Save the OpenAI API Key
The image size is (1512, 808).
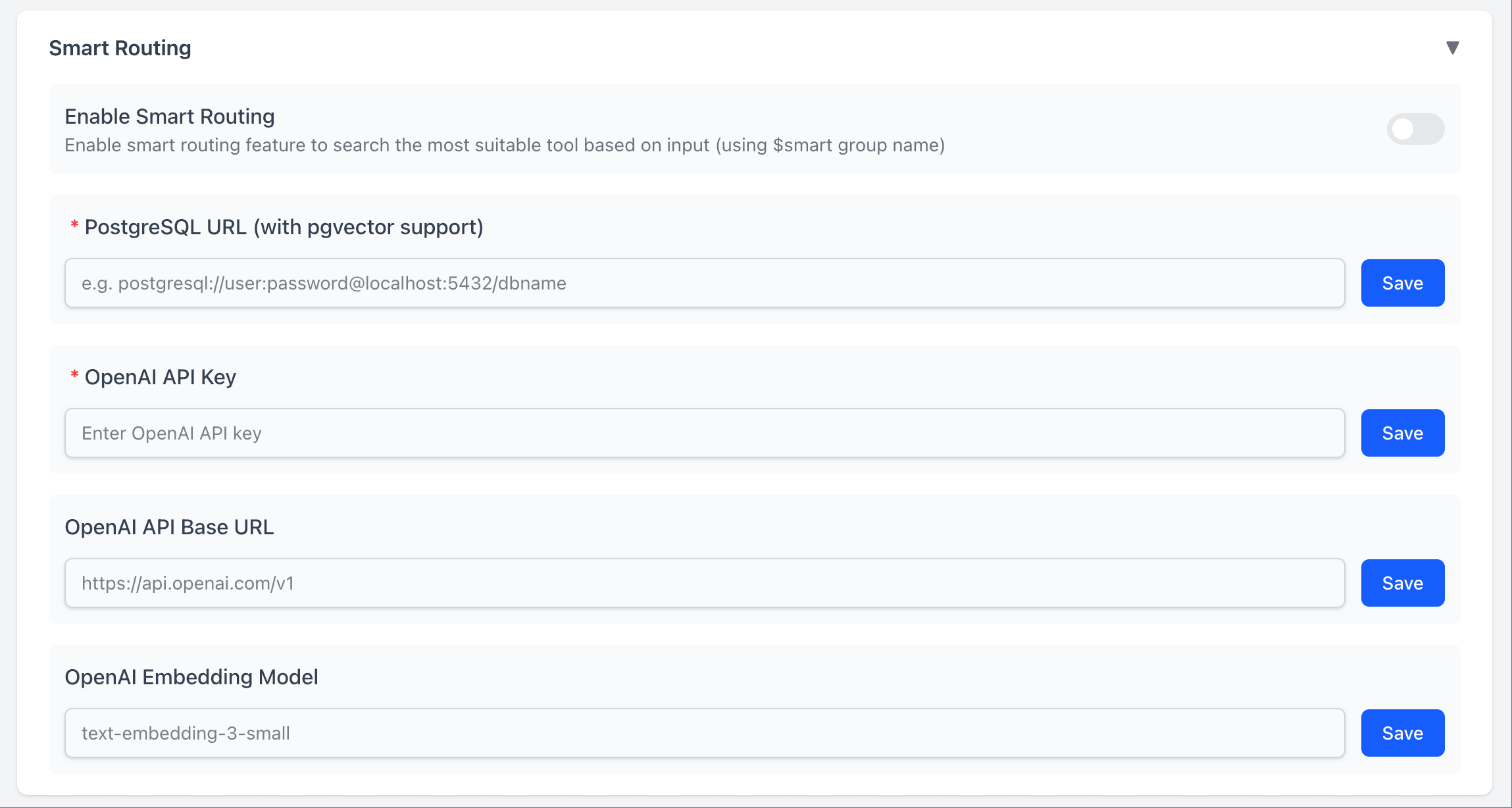(x=1402, y=433)
